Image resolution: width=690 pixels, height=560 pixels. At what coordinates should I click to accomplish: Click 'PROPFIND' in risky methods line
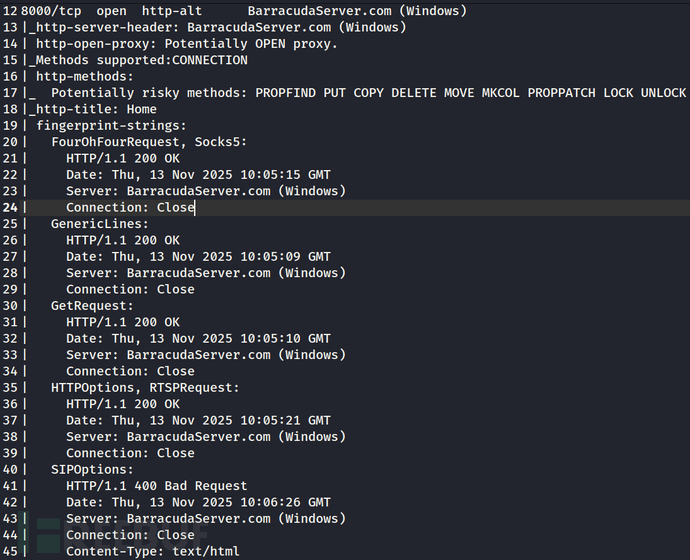(288, 93)
